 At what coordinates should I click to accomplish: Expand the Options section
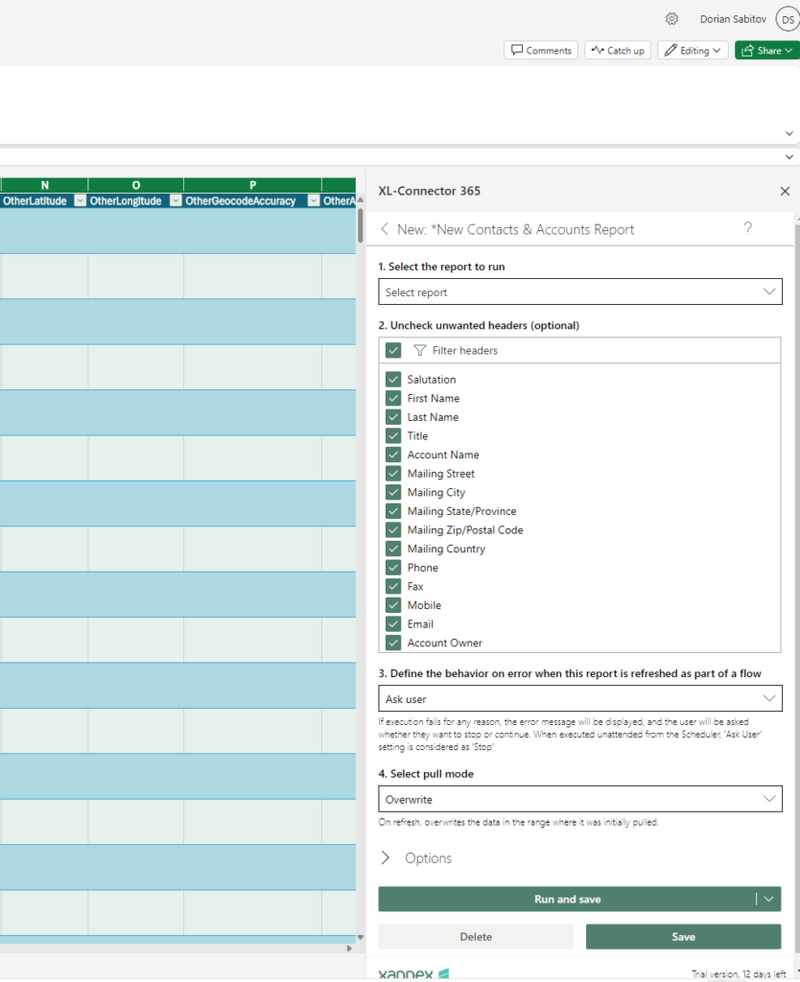pyautogui.click(x=416, y=858)
